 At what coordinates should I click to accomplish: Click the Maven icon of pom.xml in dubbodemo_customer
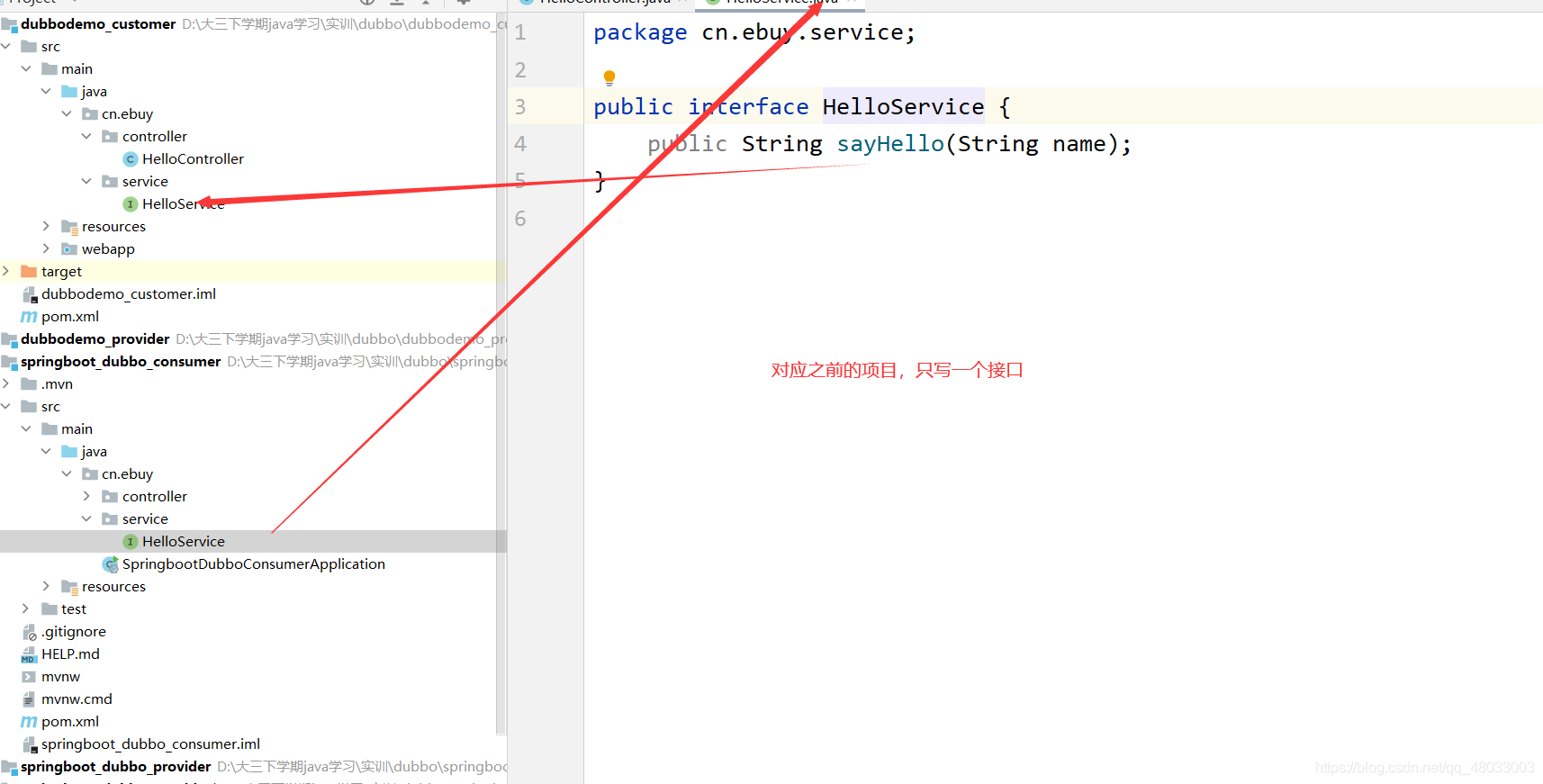click(x=29, y=317)
